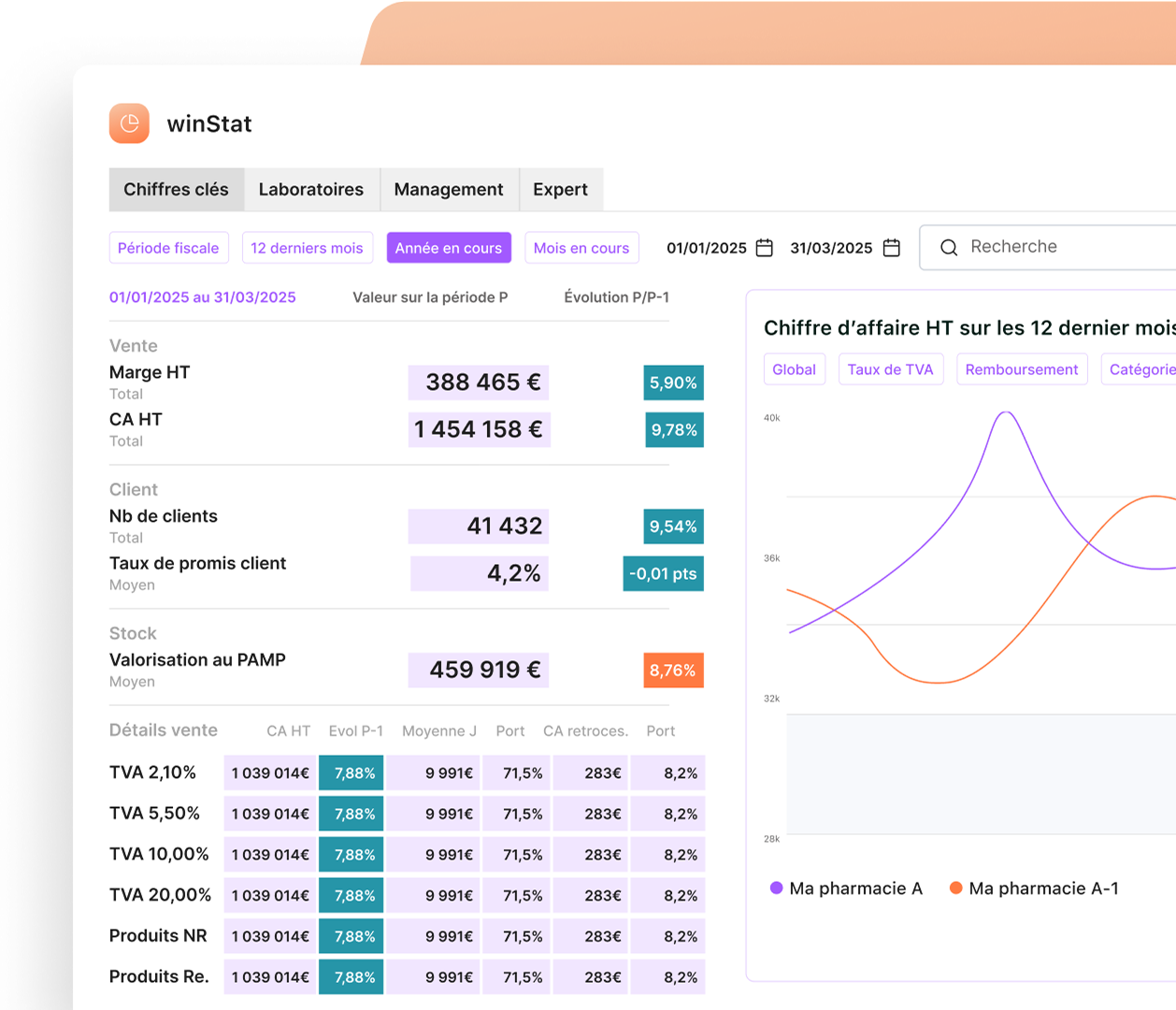The height and width of the screenshot is (1010, 1176).
Task: Choose the 12 derniers mois period
Action: (307, 248)
